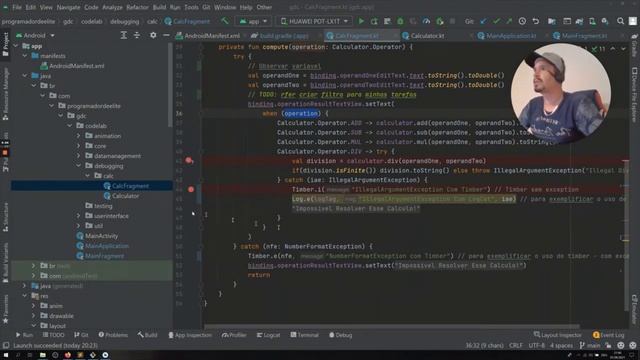640x360 pixels.
Task: Open the Logcat tool window
Action: pos(268,335)
